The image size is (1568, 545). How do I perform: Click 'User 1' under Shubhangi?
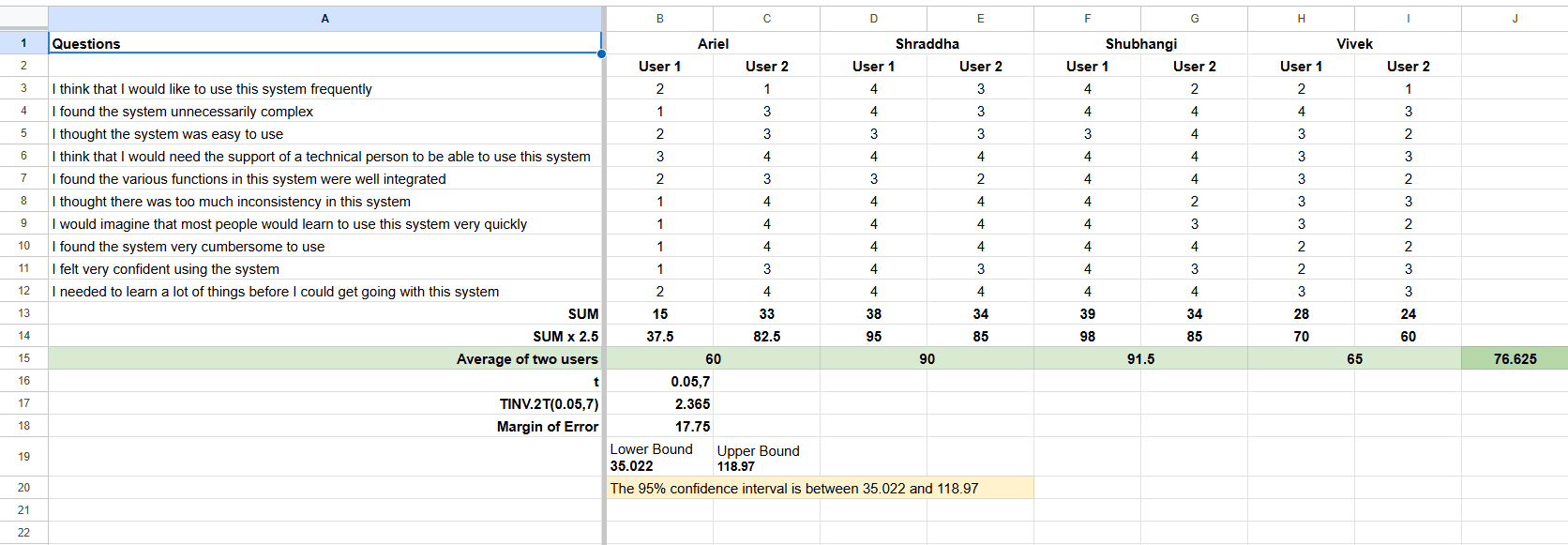pyautogui.click(x=1088, y=66)
